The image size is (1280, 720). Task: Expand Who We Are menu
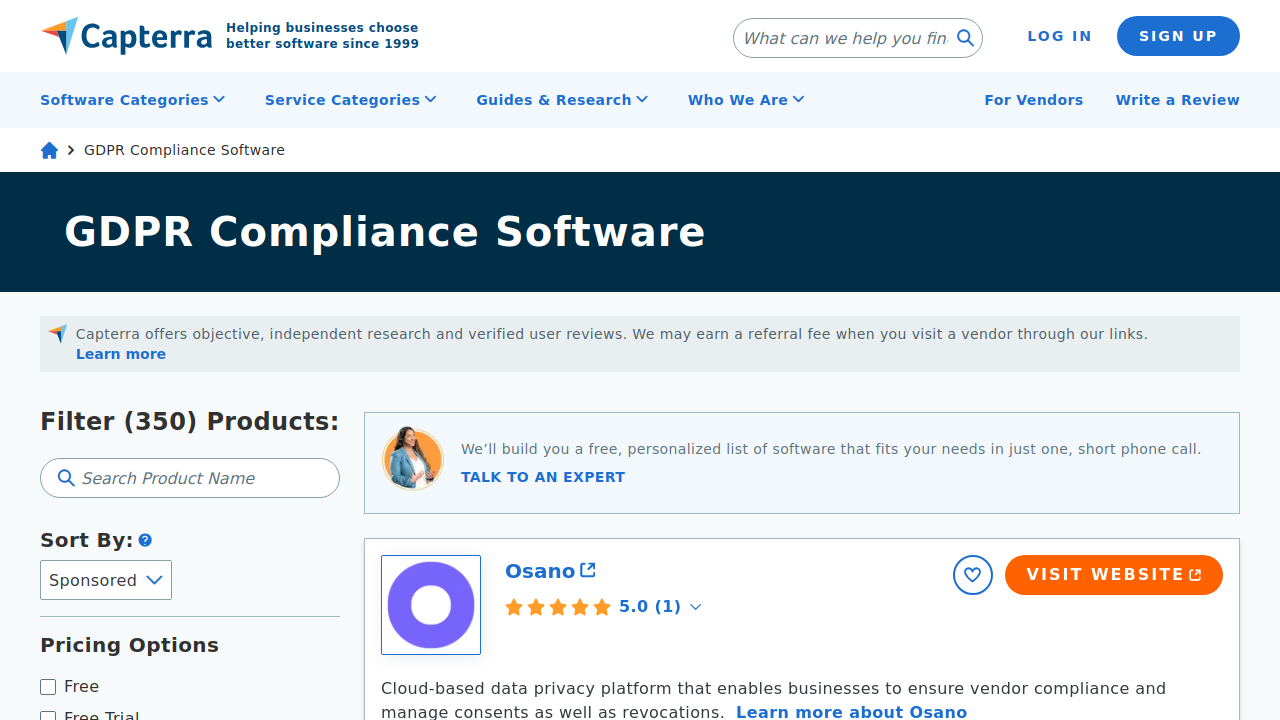pyautogui.click(x=746, y=100)
